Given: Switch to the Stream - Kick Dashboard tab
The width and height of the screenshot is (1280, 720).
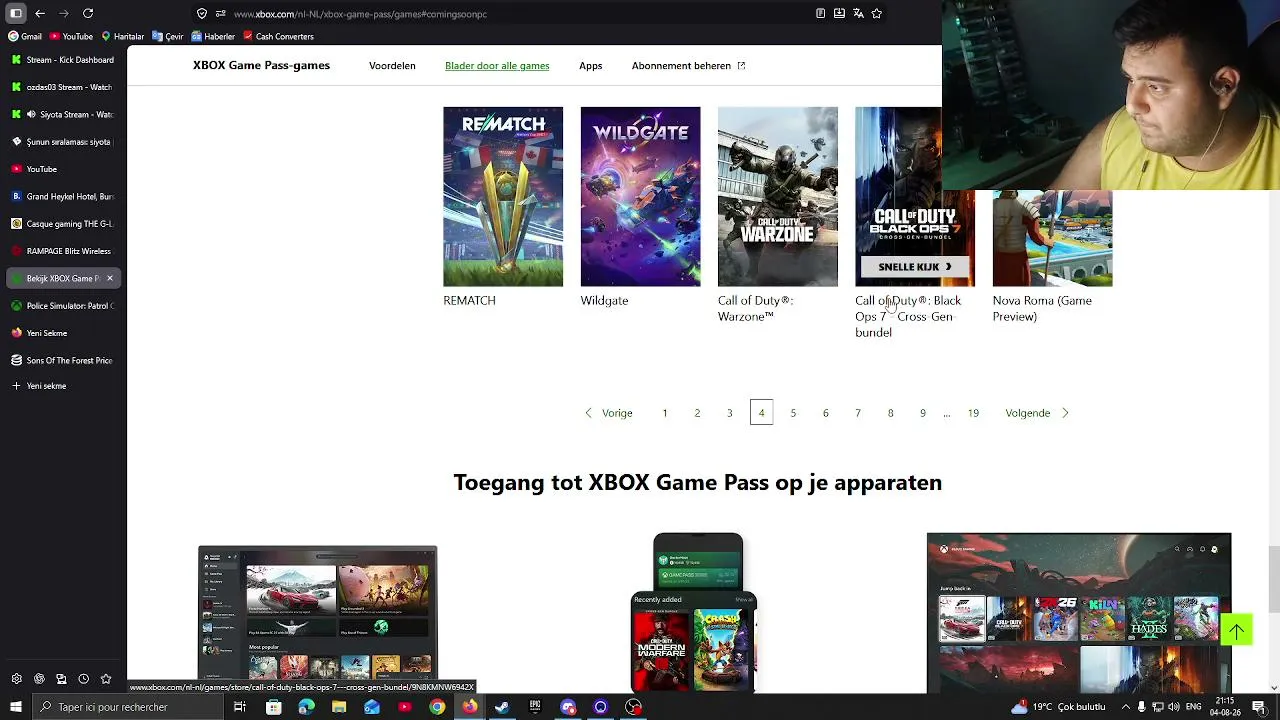Looking at the screenshot, I should click(x=63, y=60).
